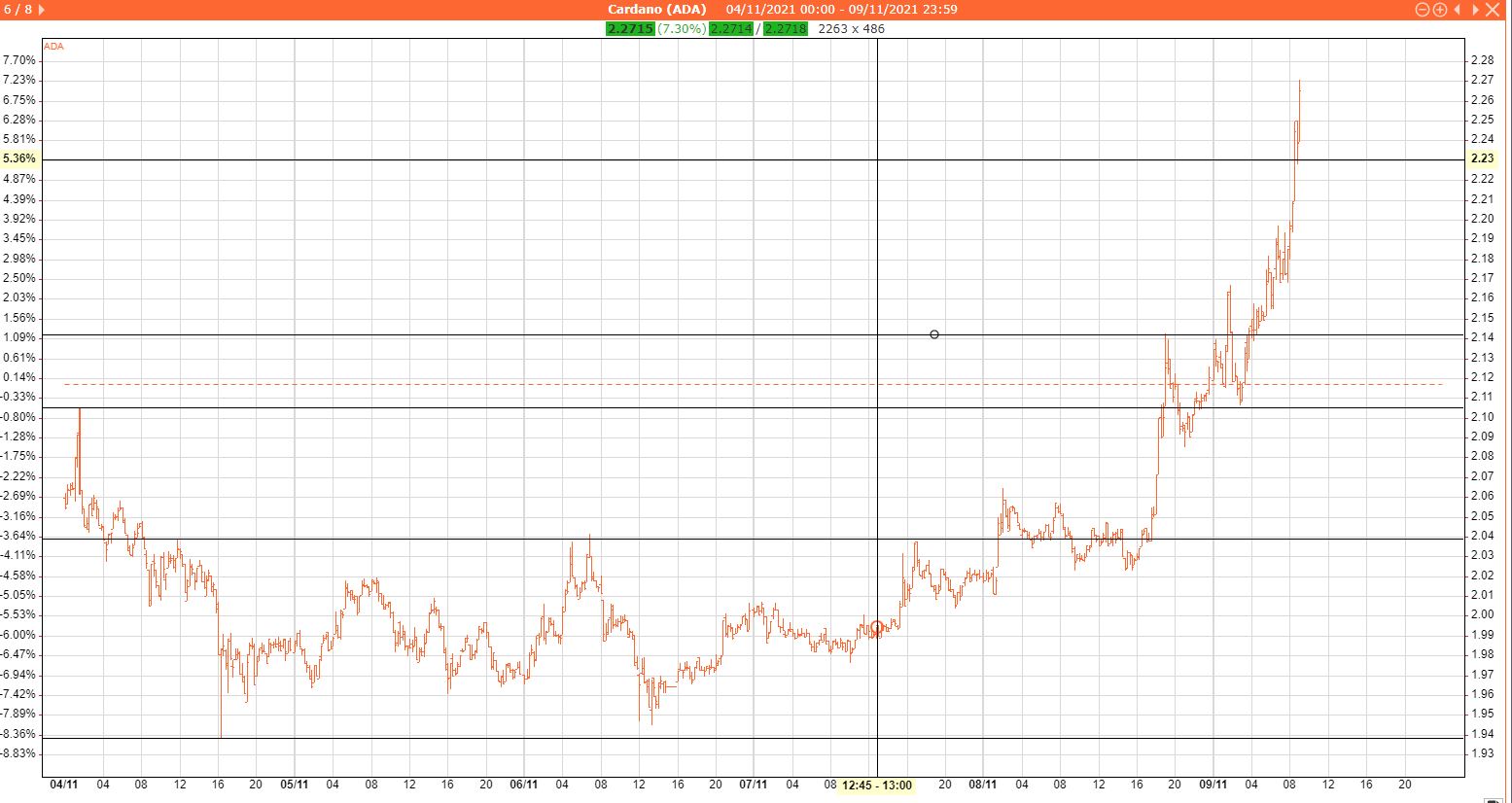The width and height of the screenshot is (1512, 803).
Task: Click the 08/11 date on time axis
Action: (x=983, y=785)
